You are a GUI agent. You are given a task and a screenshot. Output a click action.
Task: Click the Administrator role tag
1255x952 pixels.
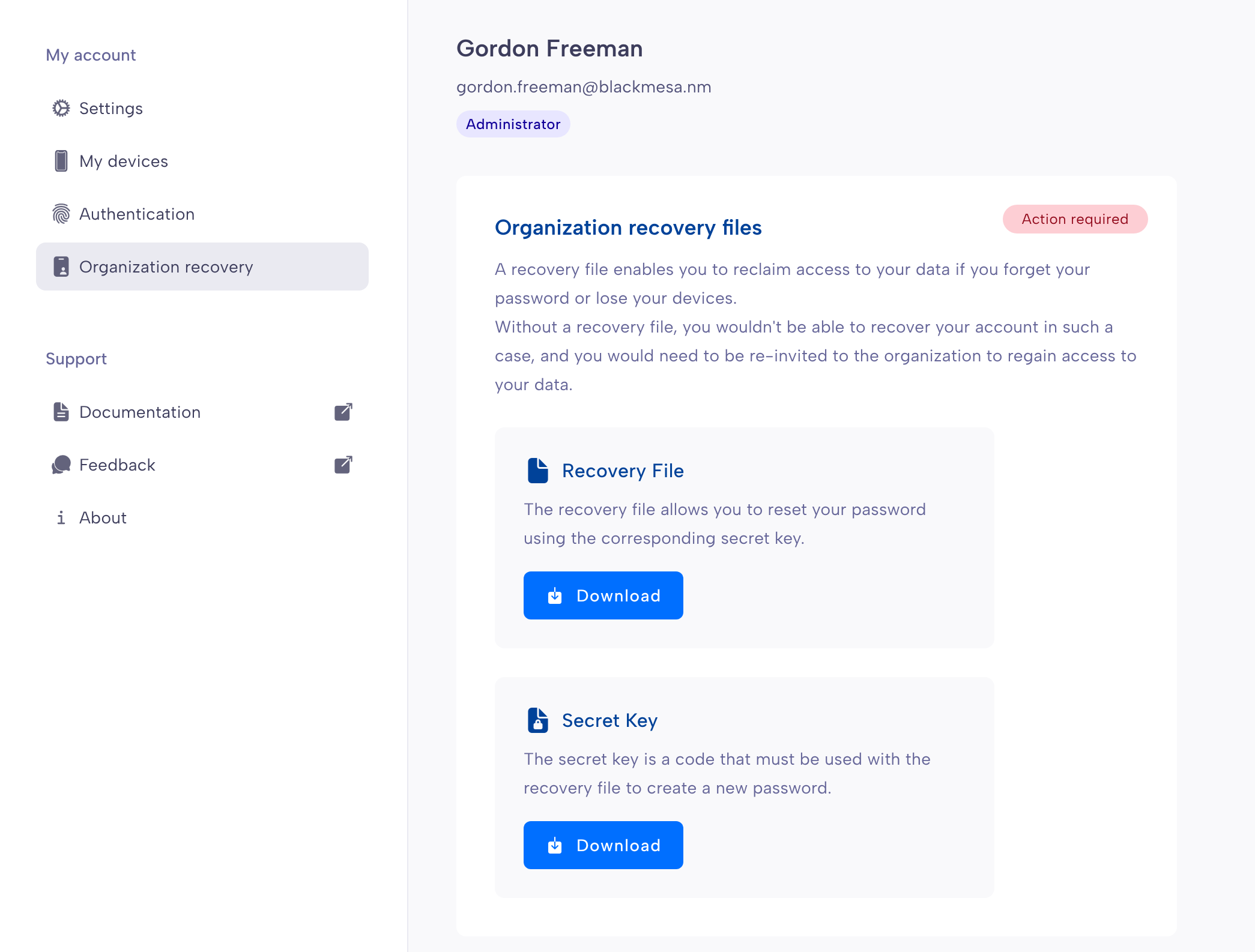(x=513, y=124)
